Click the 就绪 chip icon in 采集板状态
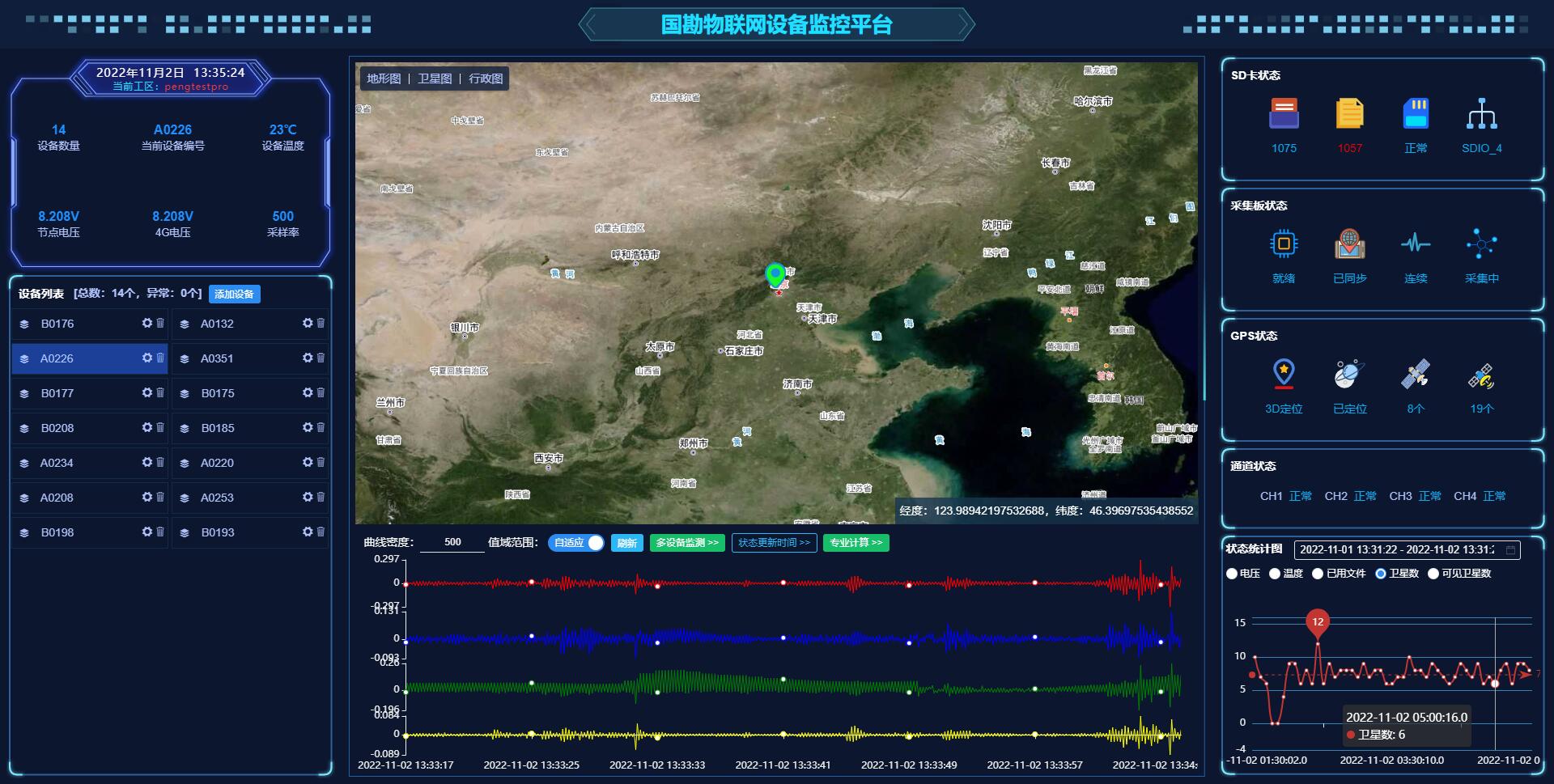 (1284, 244)
